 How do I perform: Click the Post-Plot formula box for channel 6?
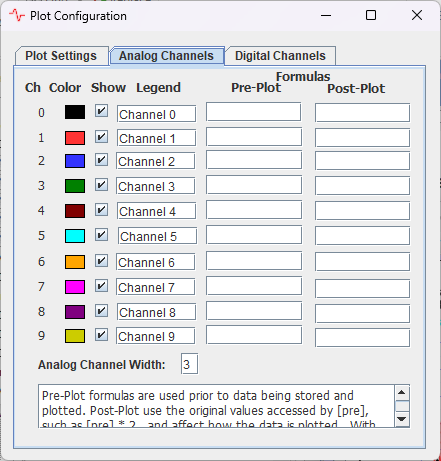[362, 262]
